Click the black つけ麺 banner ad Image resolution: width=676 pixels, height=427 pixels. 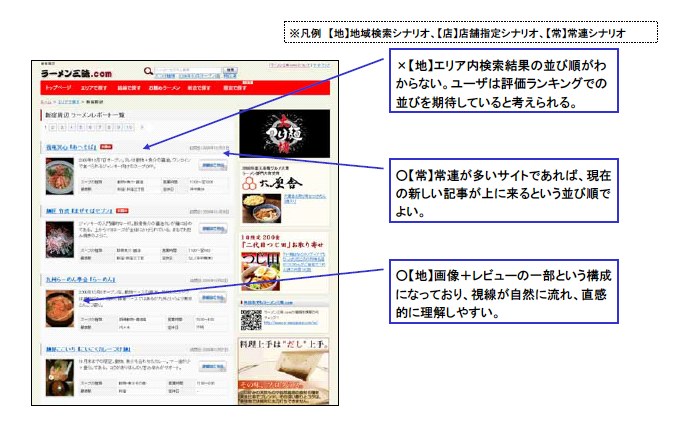coord(285,133)
